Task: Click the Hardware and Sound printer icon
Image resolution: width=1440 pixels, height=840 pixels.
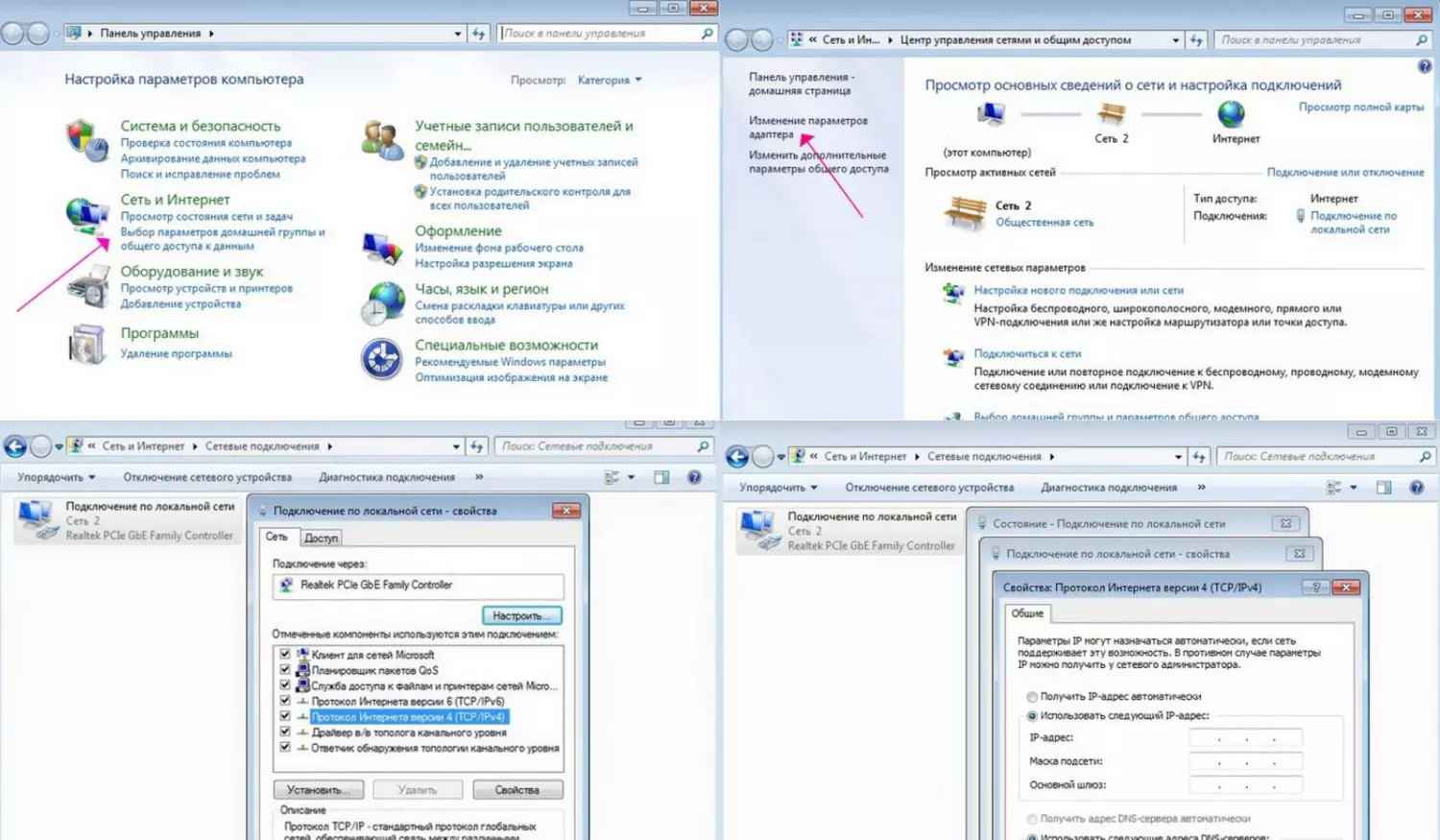Action: (88, 287)
